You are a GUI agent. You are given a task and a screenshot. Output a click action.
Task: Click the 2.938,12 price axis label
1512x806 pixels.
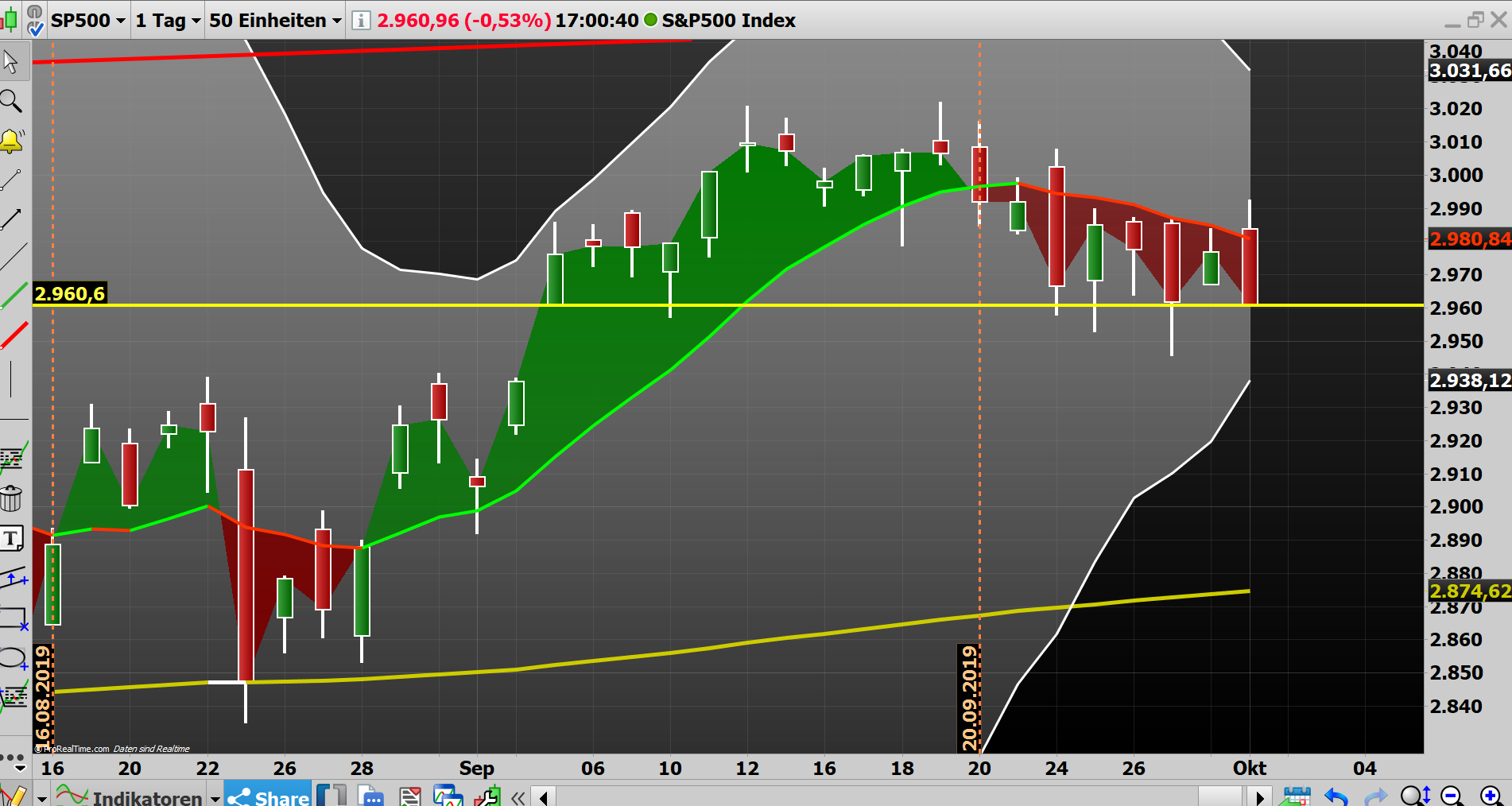1470,380
